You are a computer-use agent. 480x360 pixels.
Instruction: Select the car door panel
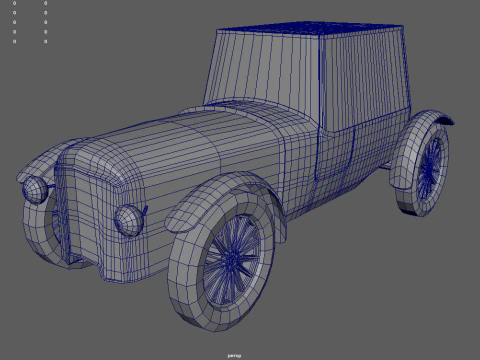334,155
